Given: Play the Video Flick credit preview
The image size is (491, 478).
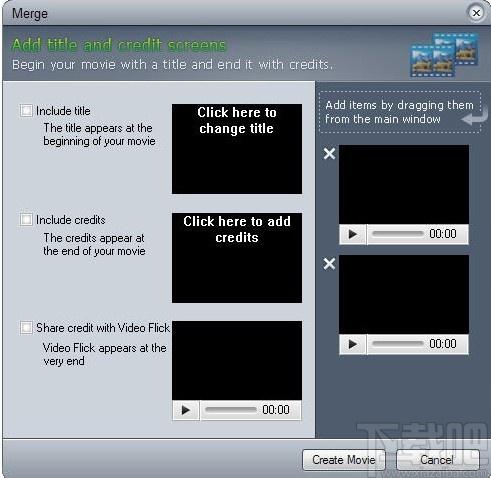Looking at the screenshot, I should coord(186,410).
